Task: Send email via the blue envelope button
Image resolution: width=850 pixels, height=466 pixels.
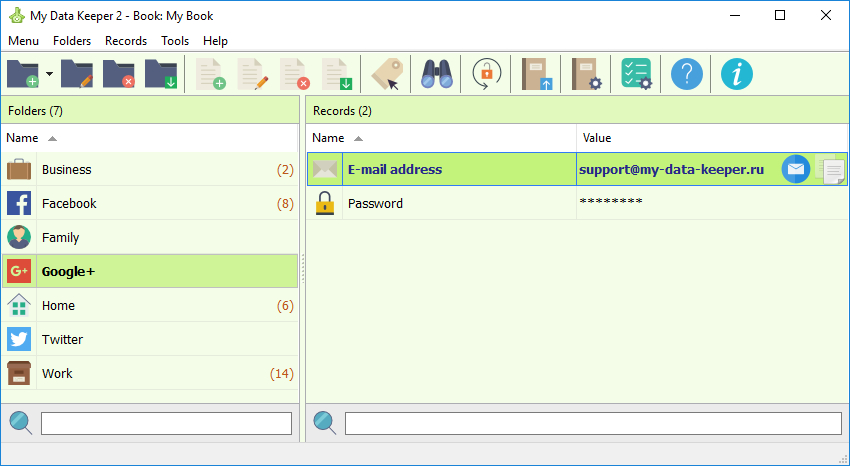Action: point(796,169)
